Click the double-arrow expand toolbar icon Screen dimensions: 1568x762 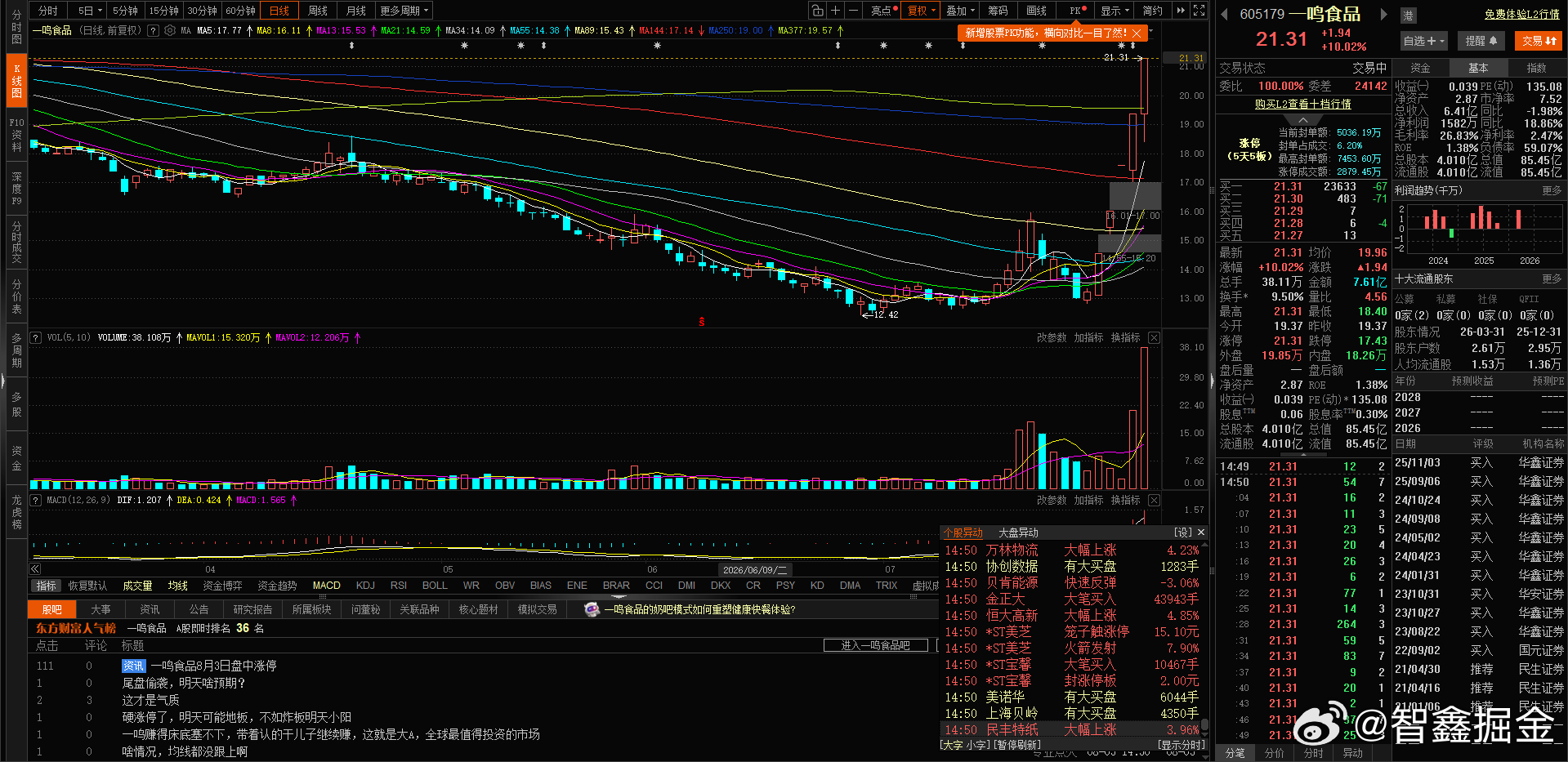[x=1181, y=11]
